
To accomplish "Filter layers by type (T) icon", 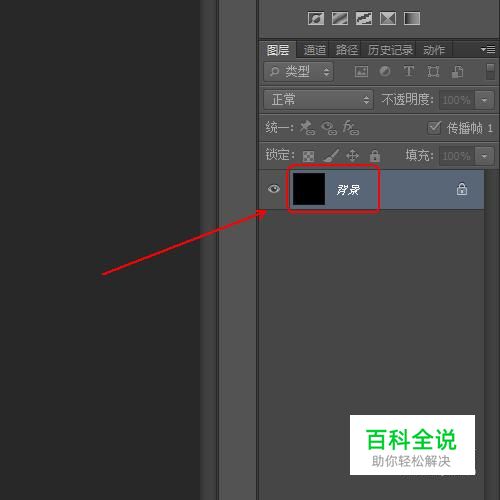I will 409,71.
